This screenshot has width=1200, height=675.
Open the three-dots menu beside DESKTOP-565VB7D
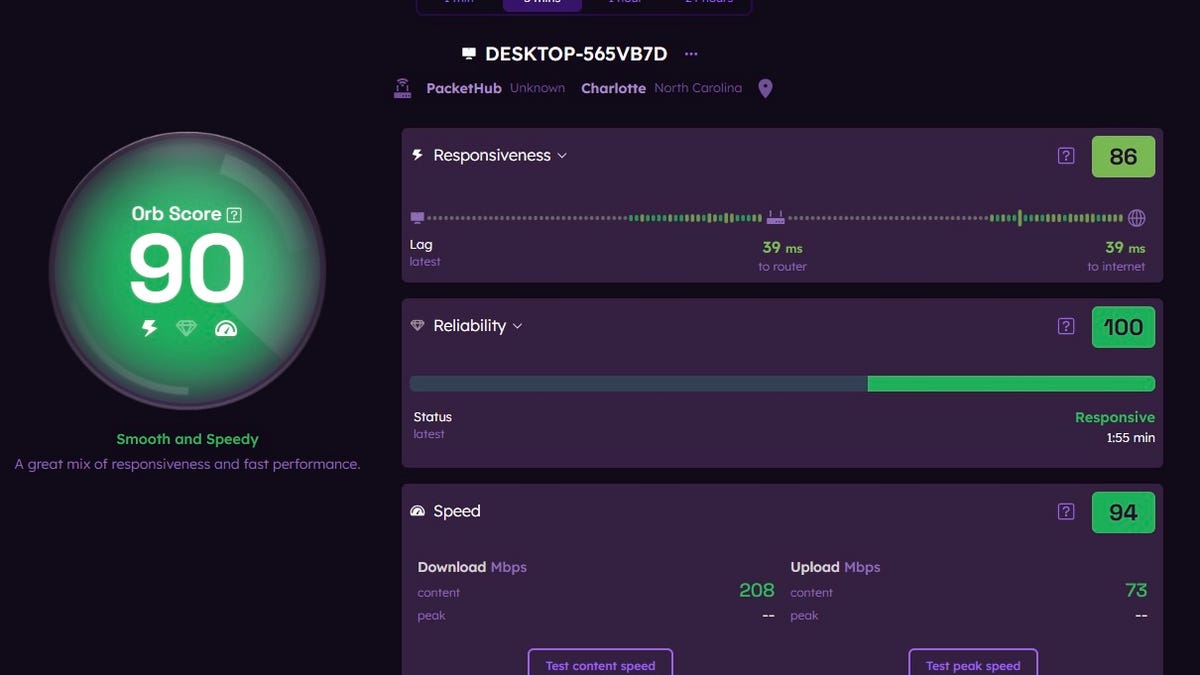coord(691,54)
